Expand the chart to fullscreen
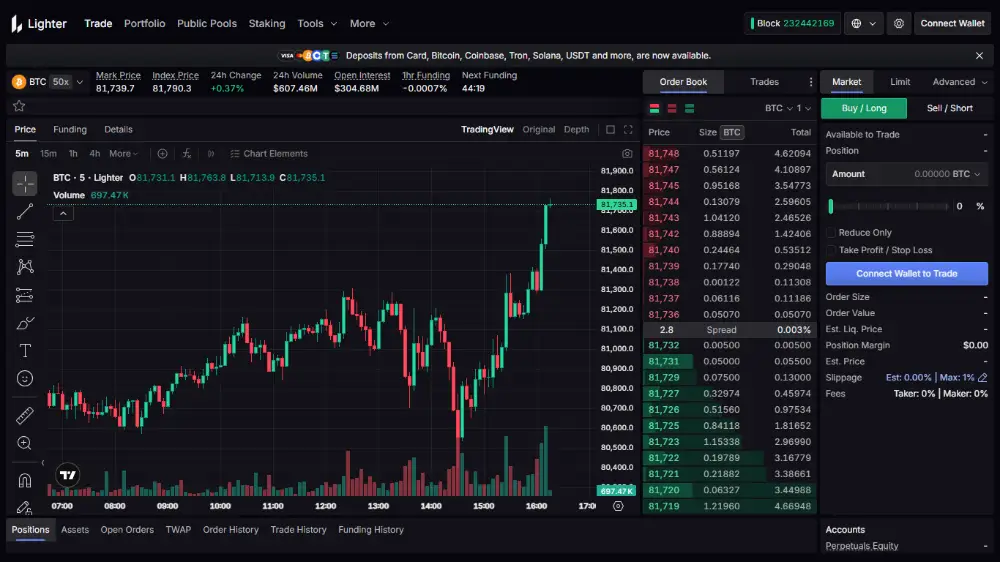The height and width of the screenshot is (562, 1000). coord(628,129)
